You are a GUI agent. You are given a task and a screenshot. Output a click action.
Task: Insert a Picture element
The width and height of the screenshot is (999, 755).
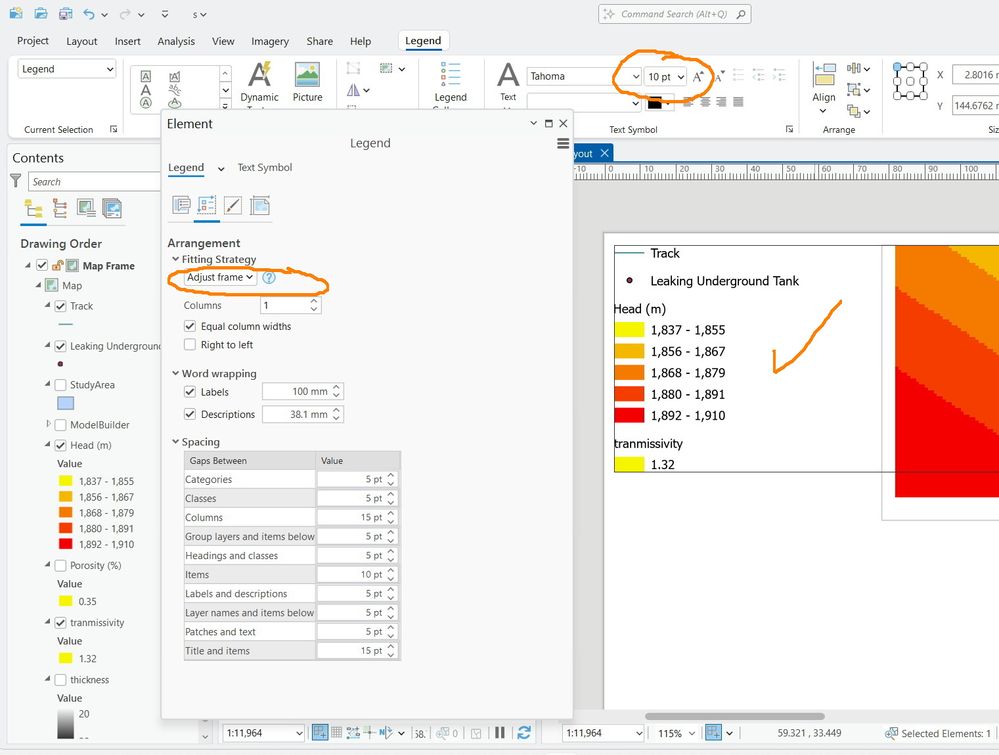[x=307, y=82]
